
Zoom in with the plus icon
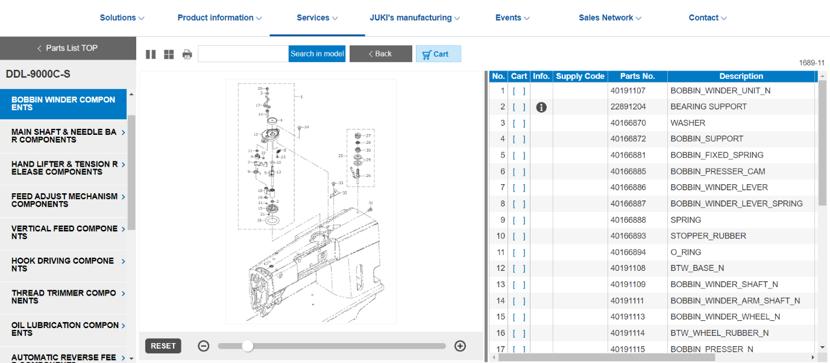coord(461,346)
